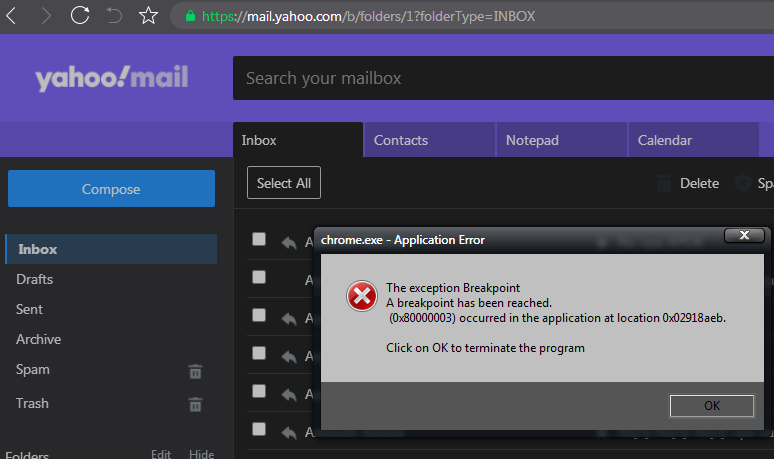Click the Delete trash can icon in toolbar
This screenshot has width=774, height=459.
tap(664, 183)
